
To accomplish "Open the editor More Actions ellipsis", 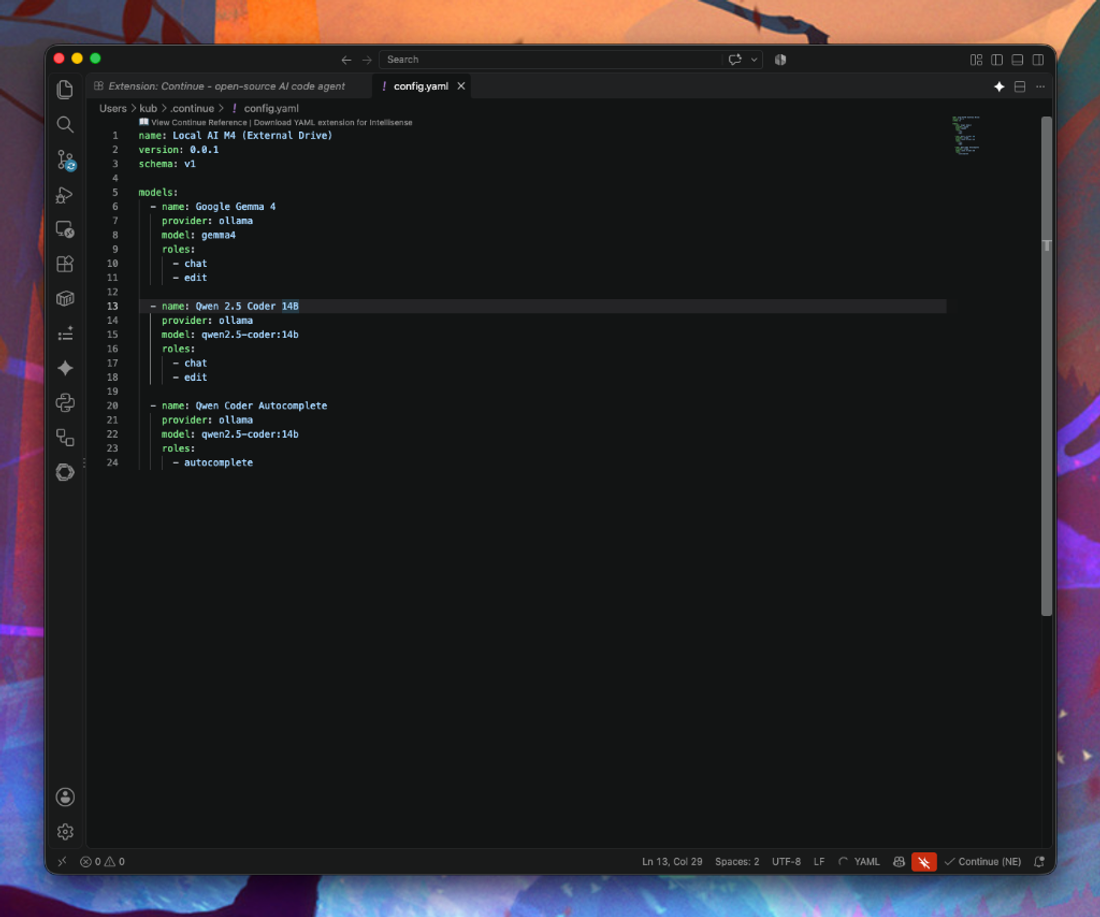I will pyautogui.click(x=1040, y=86).
